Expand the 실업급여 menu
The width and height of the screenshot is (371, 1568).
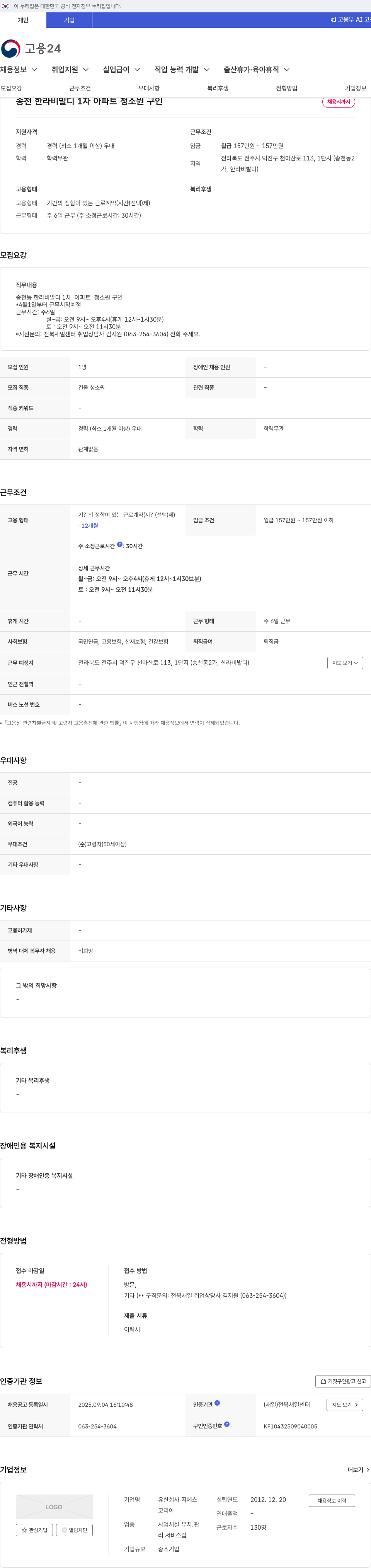click(122, 69)
